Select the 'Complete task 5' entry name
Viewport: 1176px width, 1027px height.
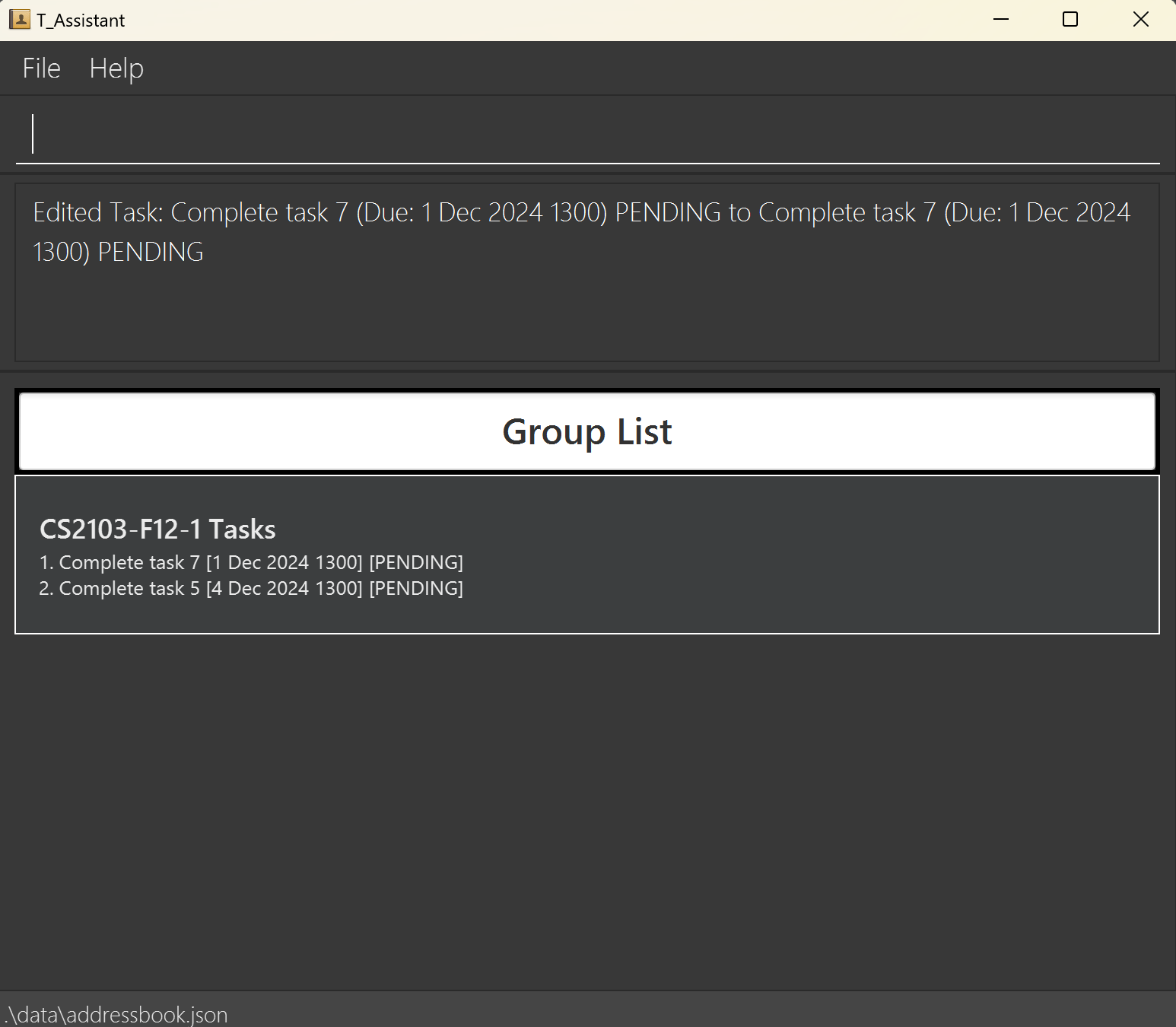point(129,589)
